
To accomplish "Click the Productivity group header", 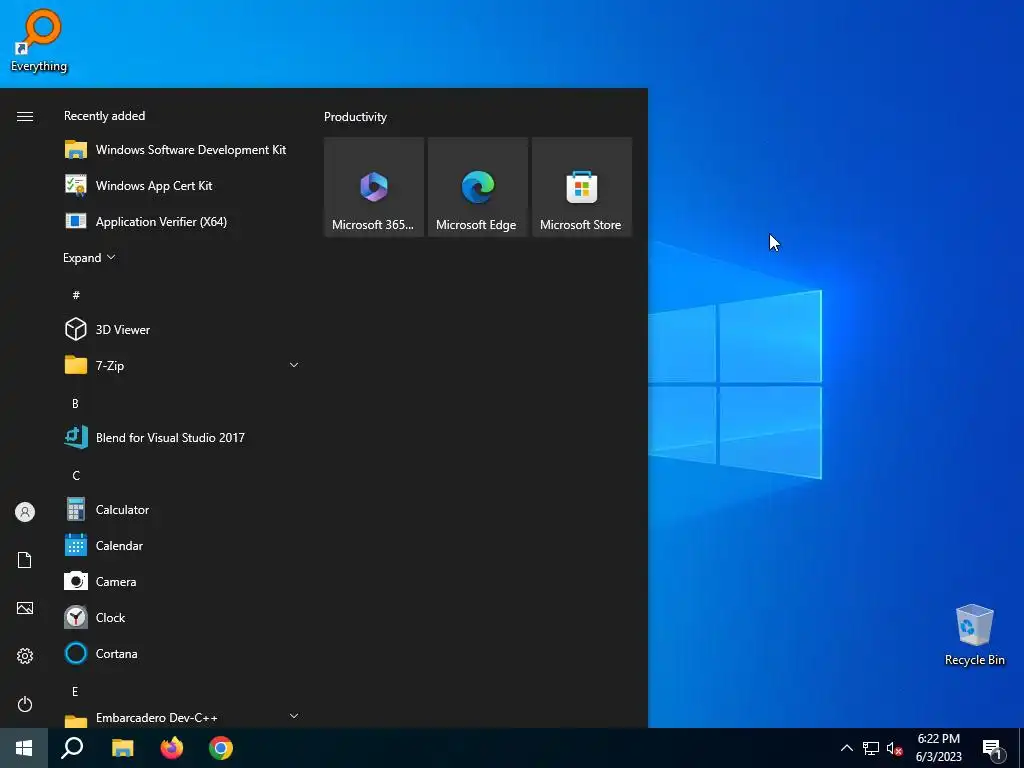I will (x=355, y=117).
